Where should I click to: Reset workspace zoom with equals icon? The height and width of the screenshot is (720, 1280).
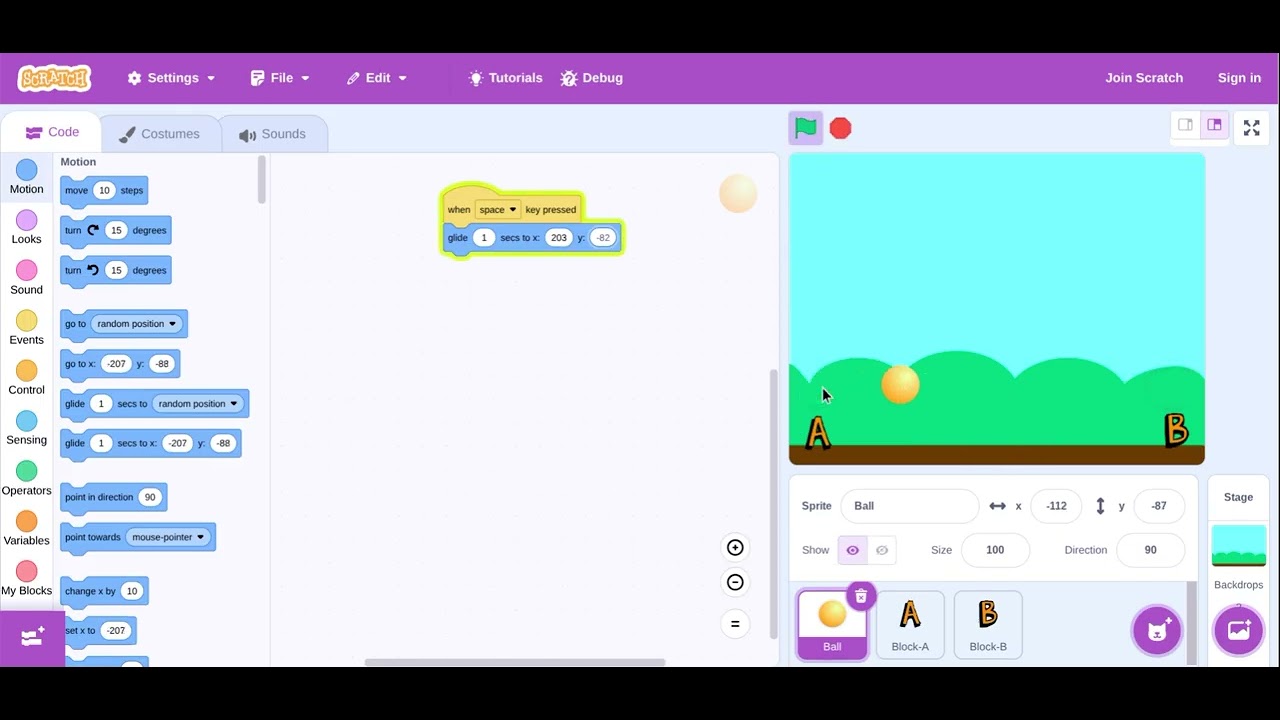(x=735, y=624)
